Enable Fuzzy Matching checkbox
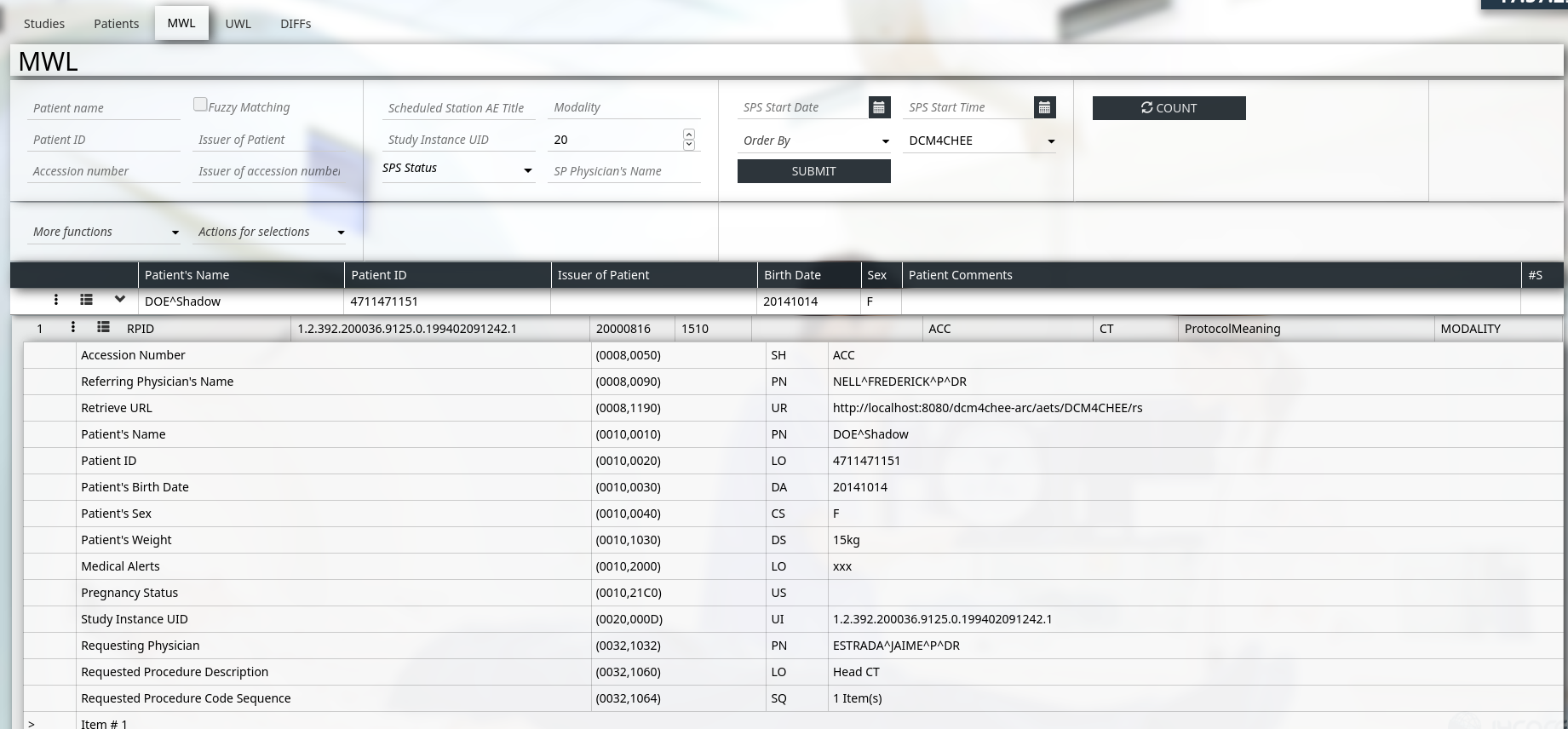The image size is (1568, 729). [200, 104]
